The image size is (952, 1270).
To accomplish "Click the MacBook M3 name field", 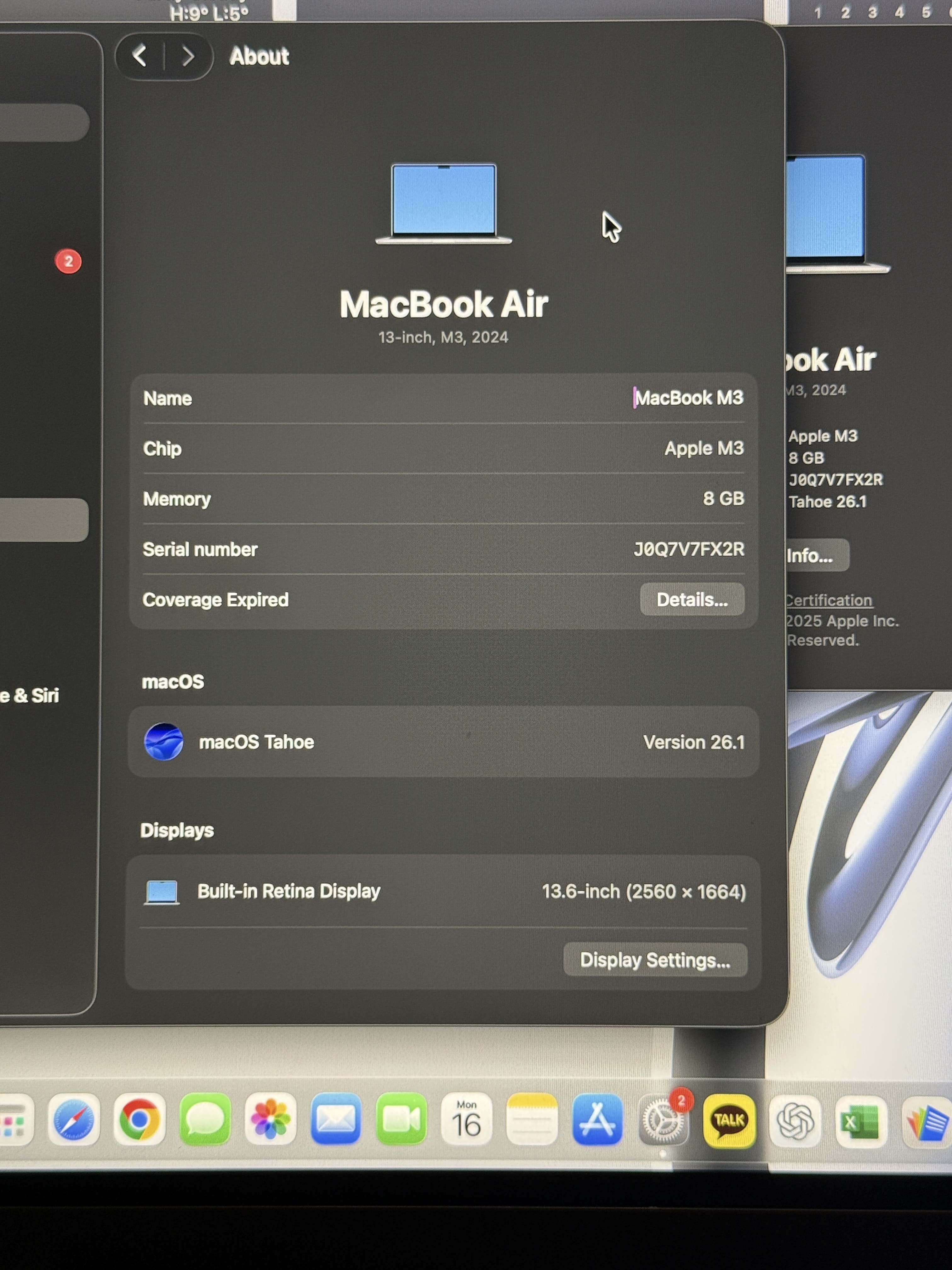I will click(688, 398).
